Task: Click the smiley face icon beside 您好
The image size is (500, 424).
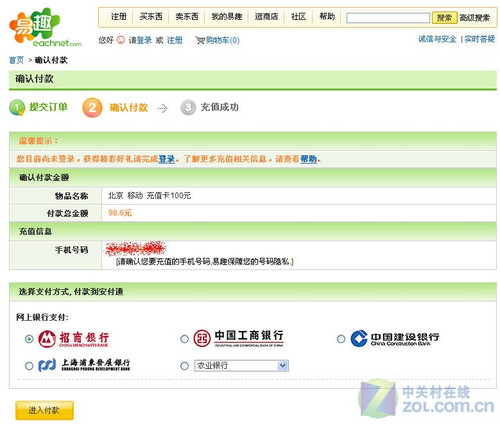Action: tap(121, 40)
